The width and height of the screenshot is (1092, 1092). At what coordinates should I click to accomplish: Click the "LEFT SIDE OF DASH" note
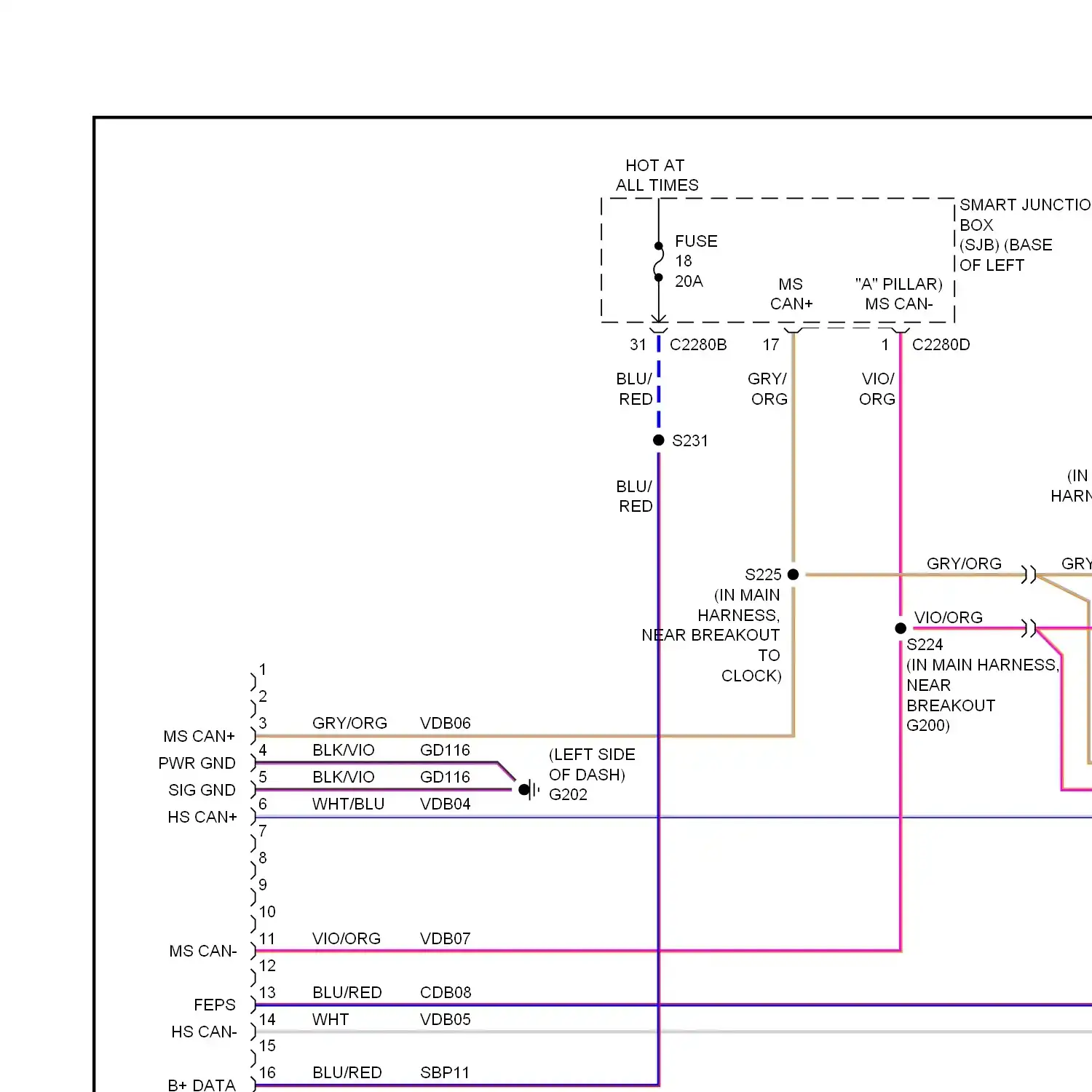click(592, 764)
